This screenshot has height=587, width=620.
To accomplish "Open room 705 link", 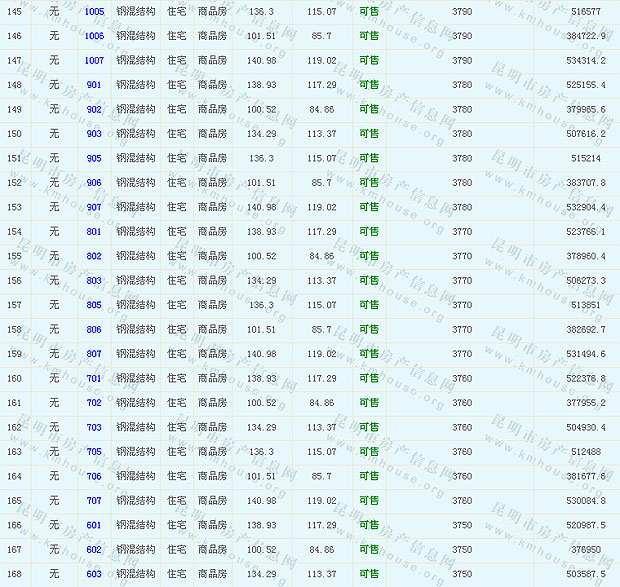I will tap(94, 452).
